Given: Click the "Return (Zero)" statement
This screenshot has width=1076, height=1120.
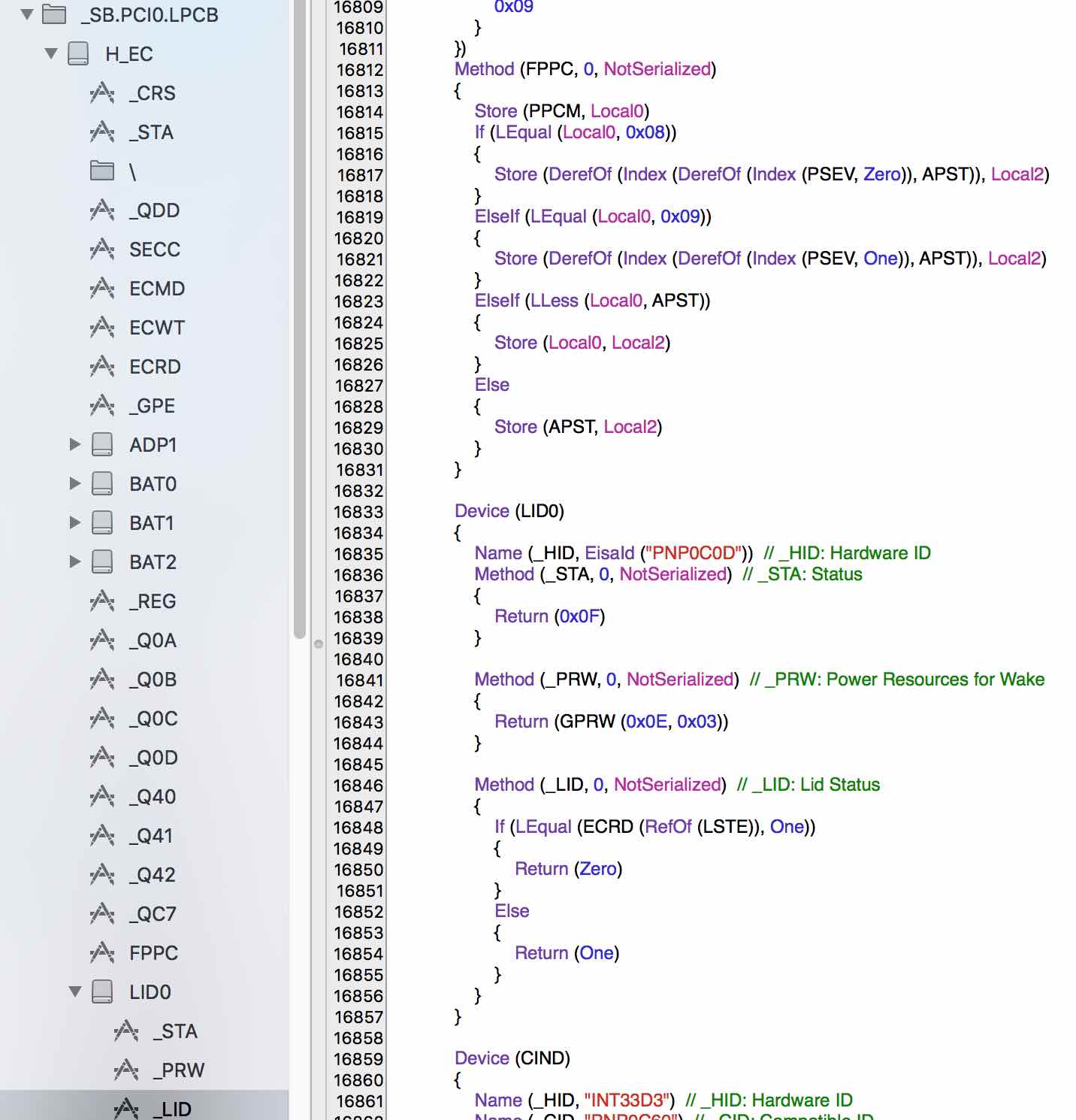Looking at the screenshot, I should coord(569,869).
